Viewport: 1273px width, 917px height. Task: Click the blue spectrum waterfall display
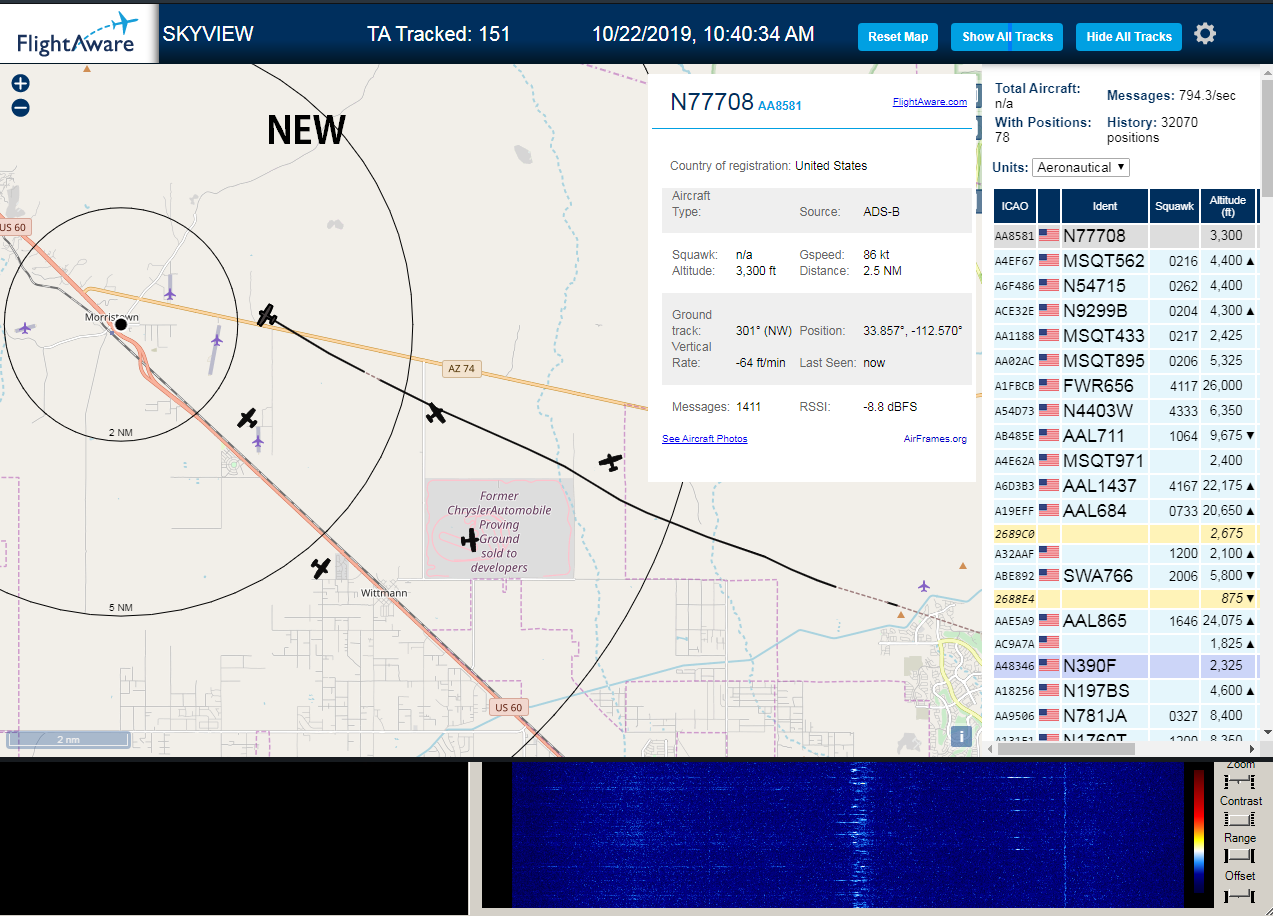[846, 835]
